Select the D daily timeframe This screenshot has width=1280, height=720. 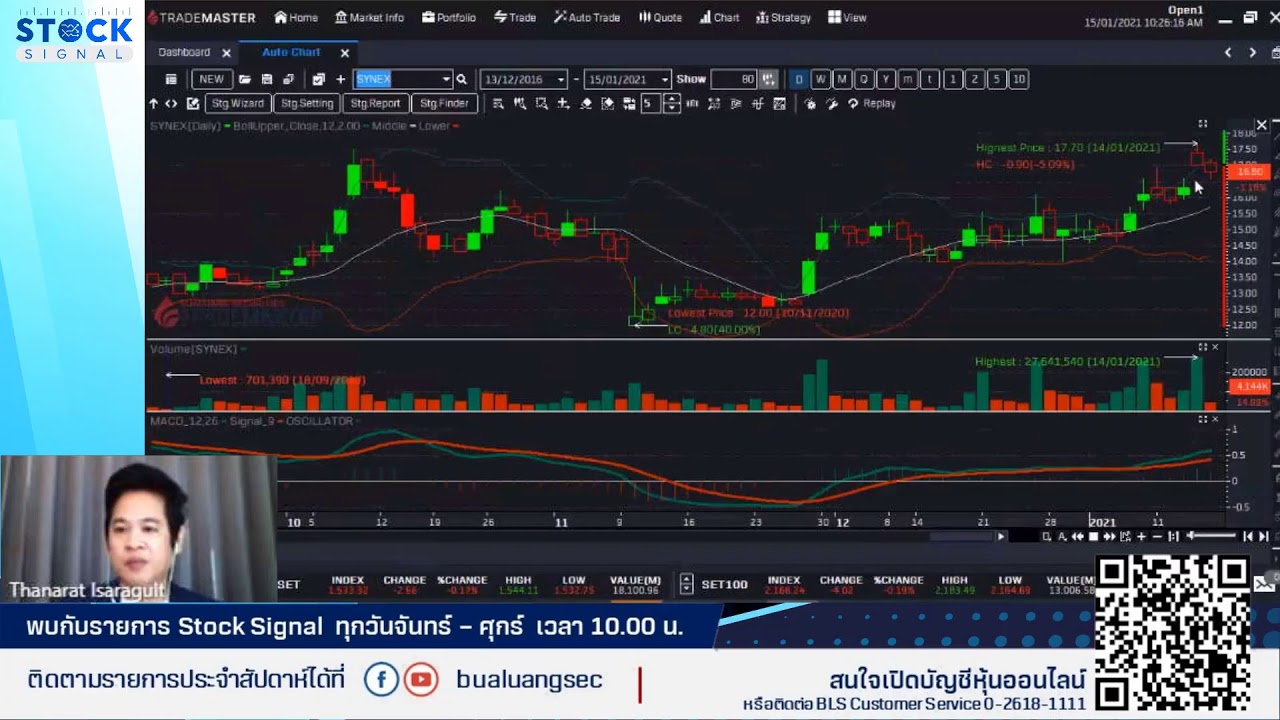[798, 79]
